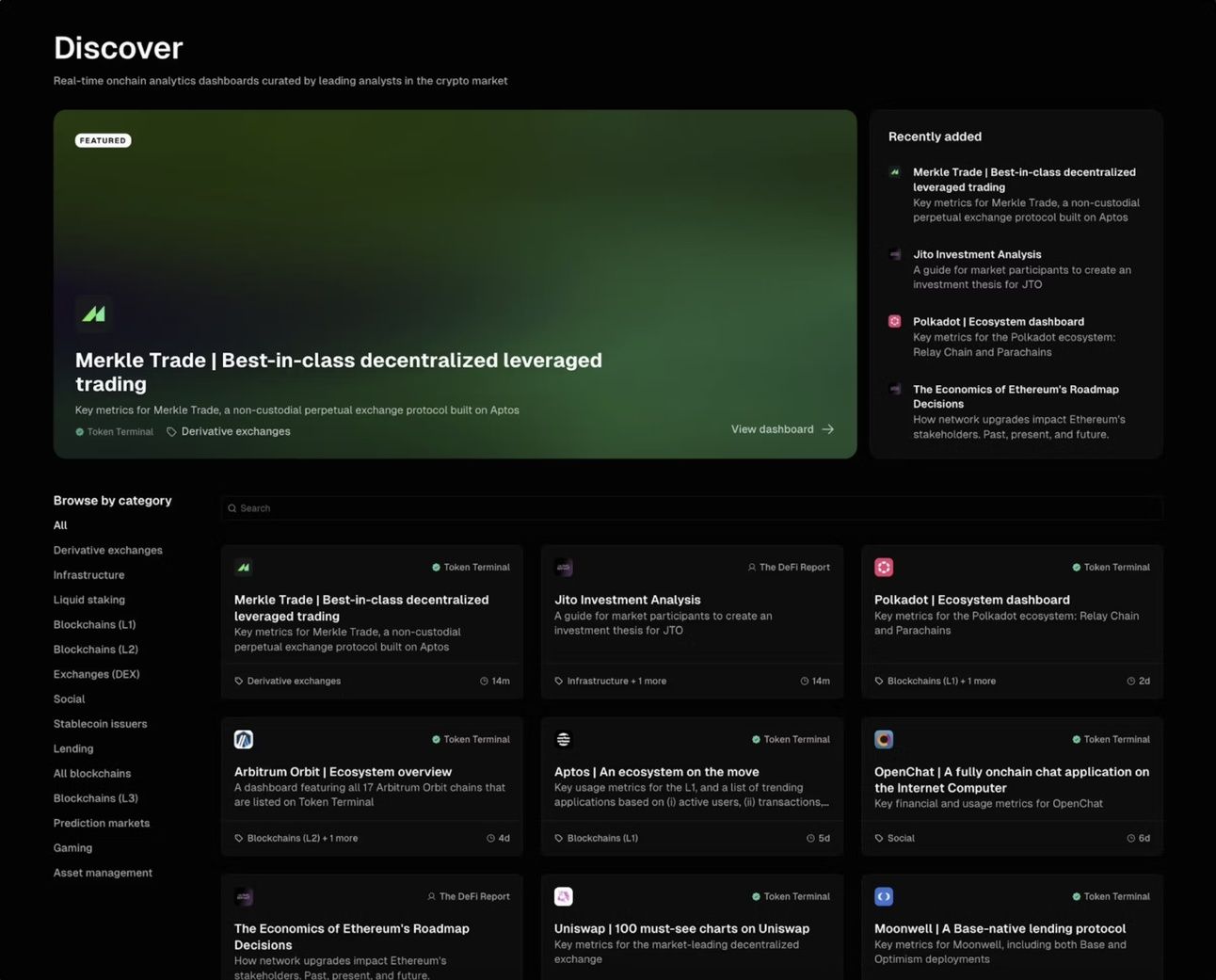This screenshot has width=1216, height=980.
Task: Click the Polkadot pink icon in Recently added
Action: pos(895,321)
